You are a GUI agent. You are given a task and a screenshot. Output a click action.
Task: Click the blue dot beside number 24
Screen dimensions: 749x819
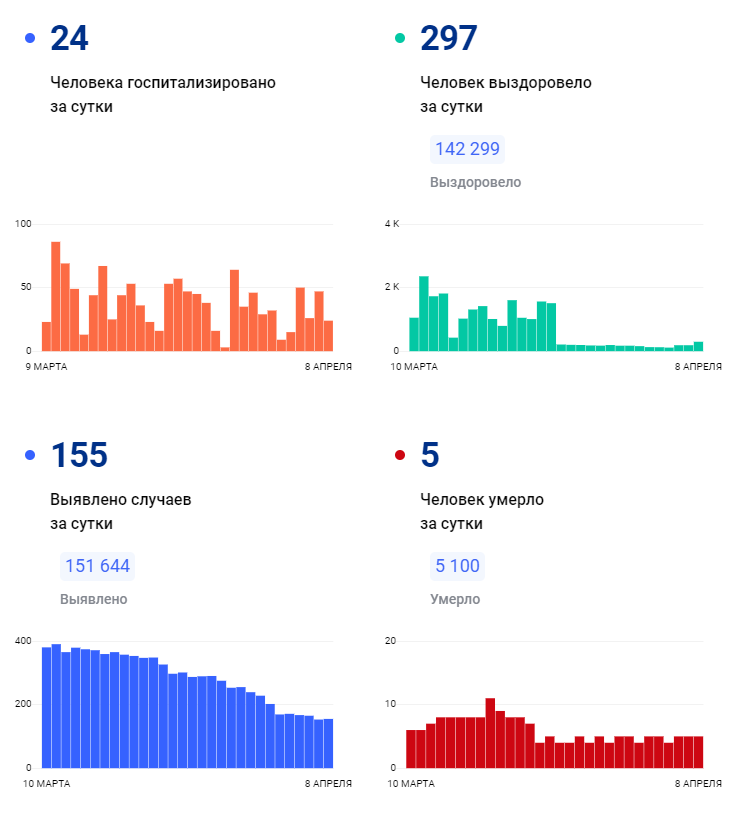[30, 39]
